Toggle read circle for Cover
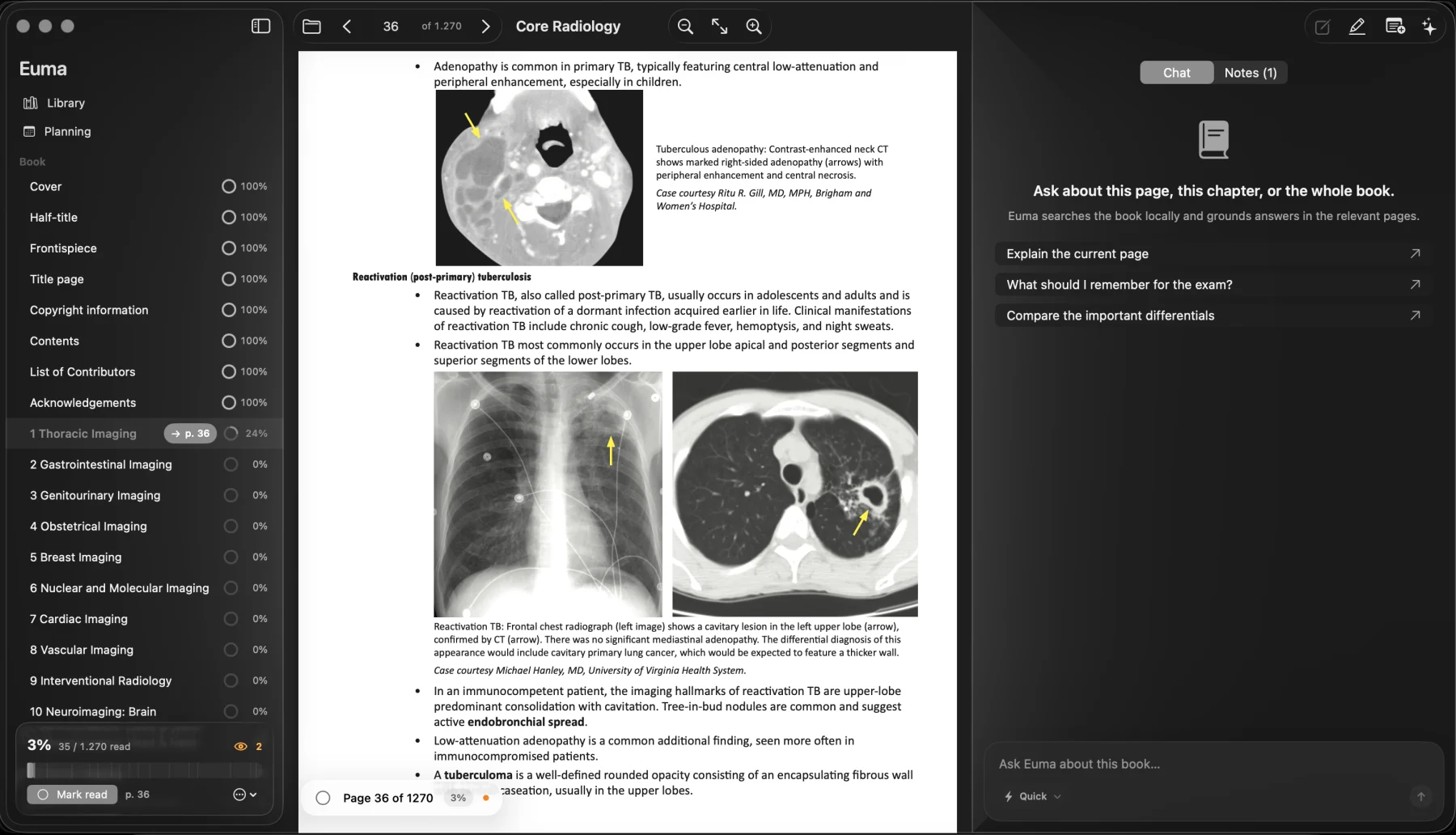This screenshot has width=1456, height=835. pos(229,187)
